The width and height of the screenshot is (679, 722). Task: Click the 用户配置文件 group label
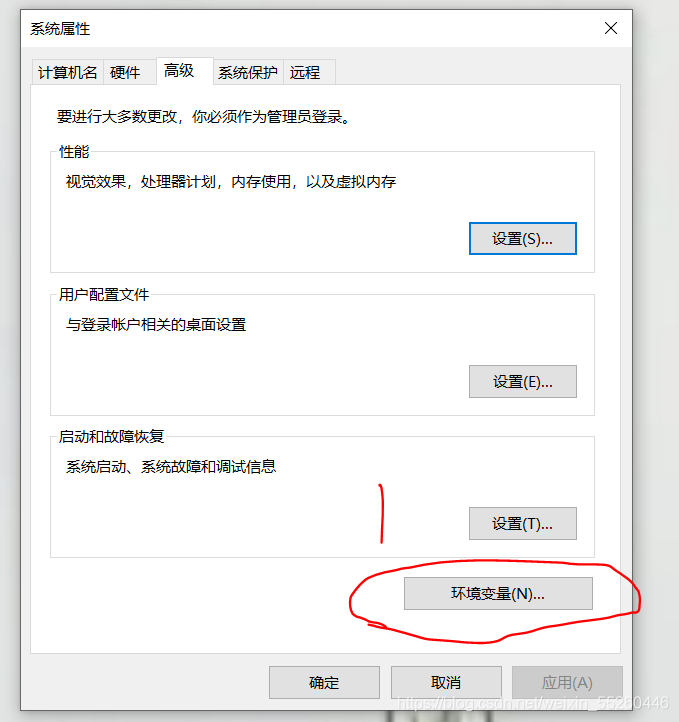point(104,294)
